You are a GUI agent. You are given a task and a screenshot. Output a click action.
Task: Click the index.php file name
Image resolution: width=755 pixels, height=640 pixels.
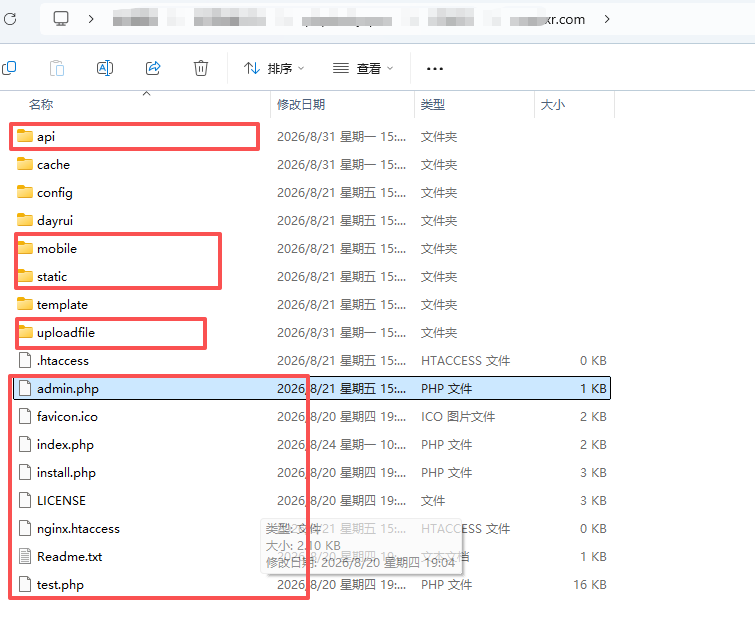click(65, 445)
